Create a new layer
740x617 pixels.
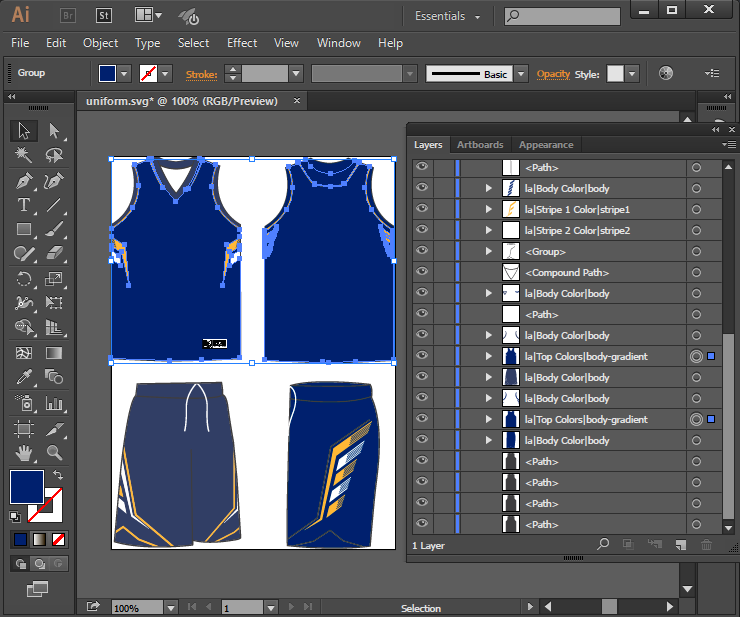(x=681, y=545)
